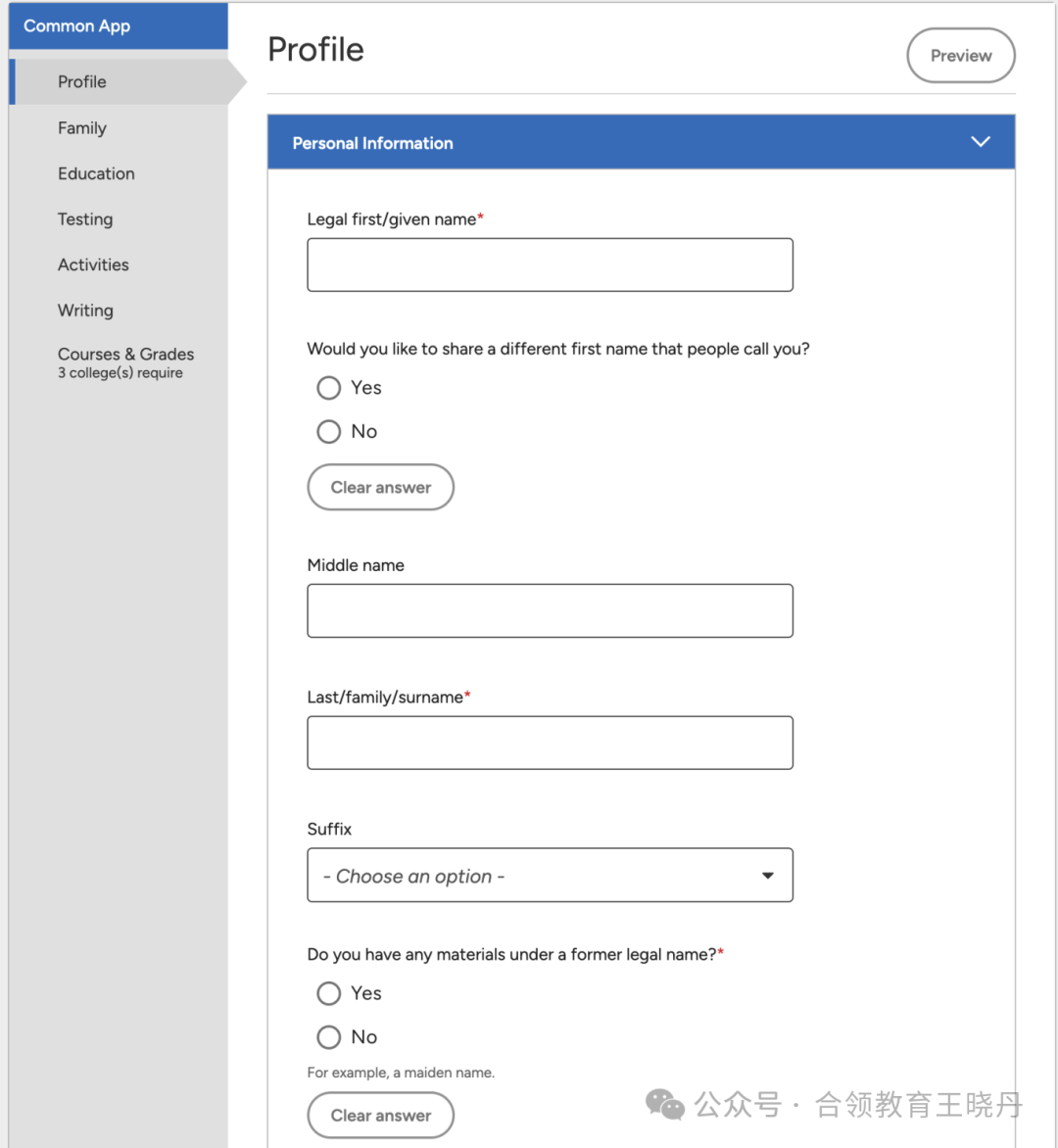
Task: Clear answer for first name question
Action: coord(381,487)
